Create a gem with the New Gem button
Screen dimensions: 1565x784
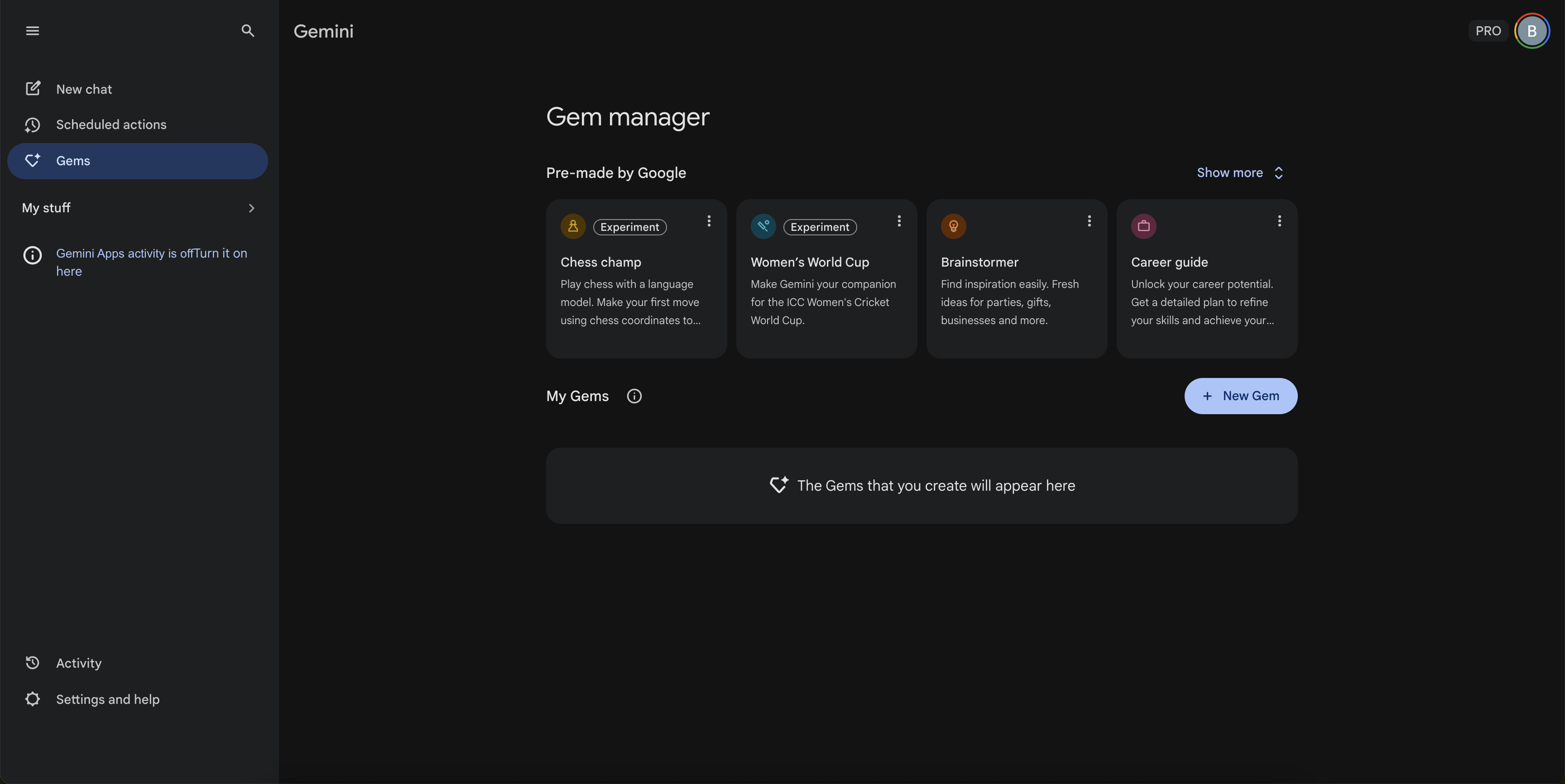coord(1241,396)
